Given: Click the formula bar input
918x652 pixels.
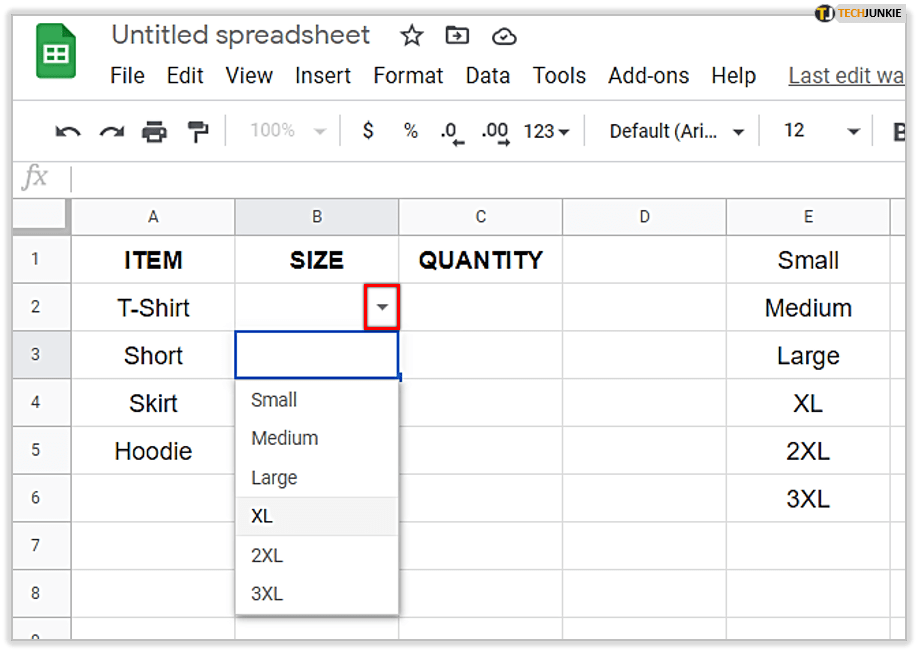Looking at the screenshot, I should coord(480,178).
